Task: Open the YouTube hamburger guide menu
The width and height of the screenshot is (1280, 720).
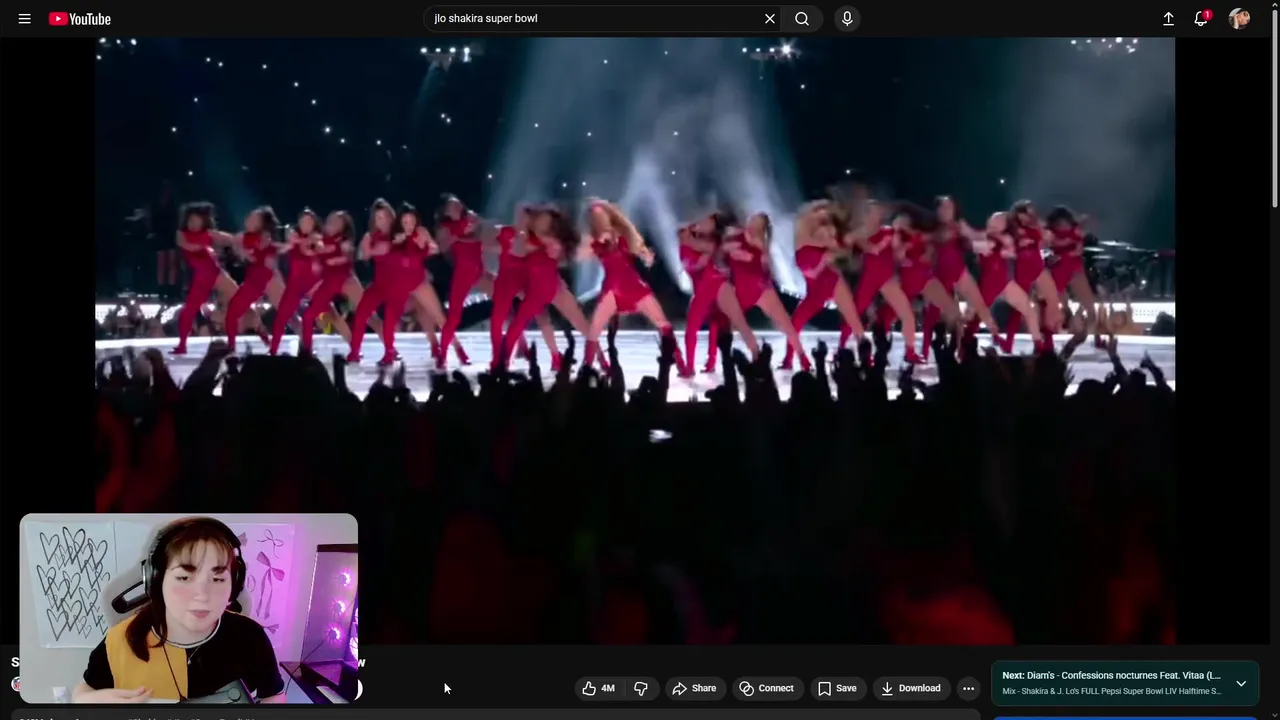Action: pyautogui.click(x=24, y=19)
